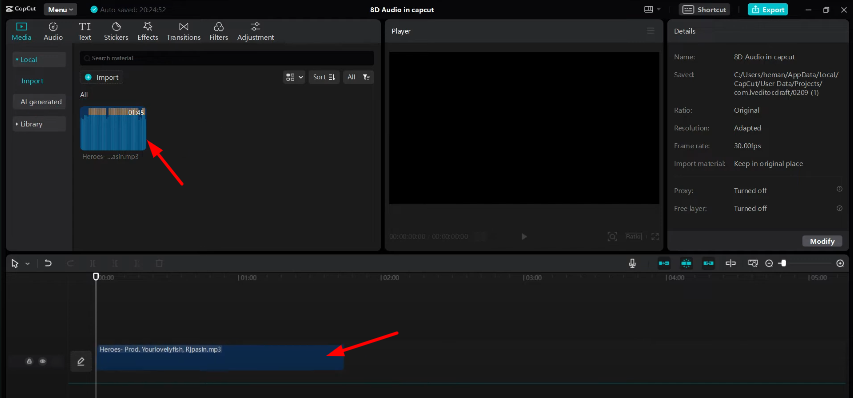Open the All filter dropdown
This screenshot has width=853, height=398.
click(358, 77)
